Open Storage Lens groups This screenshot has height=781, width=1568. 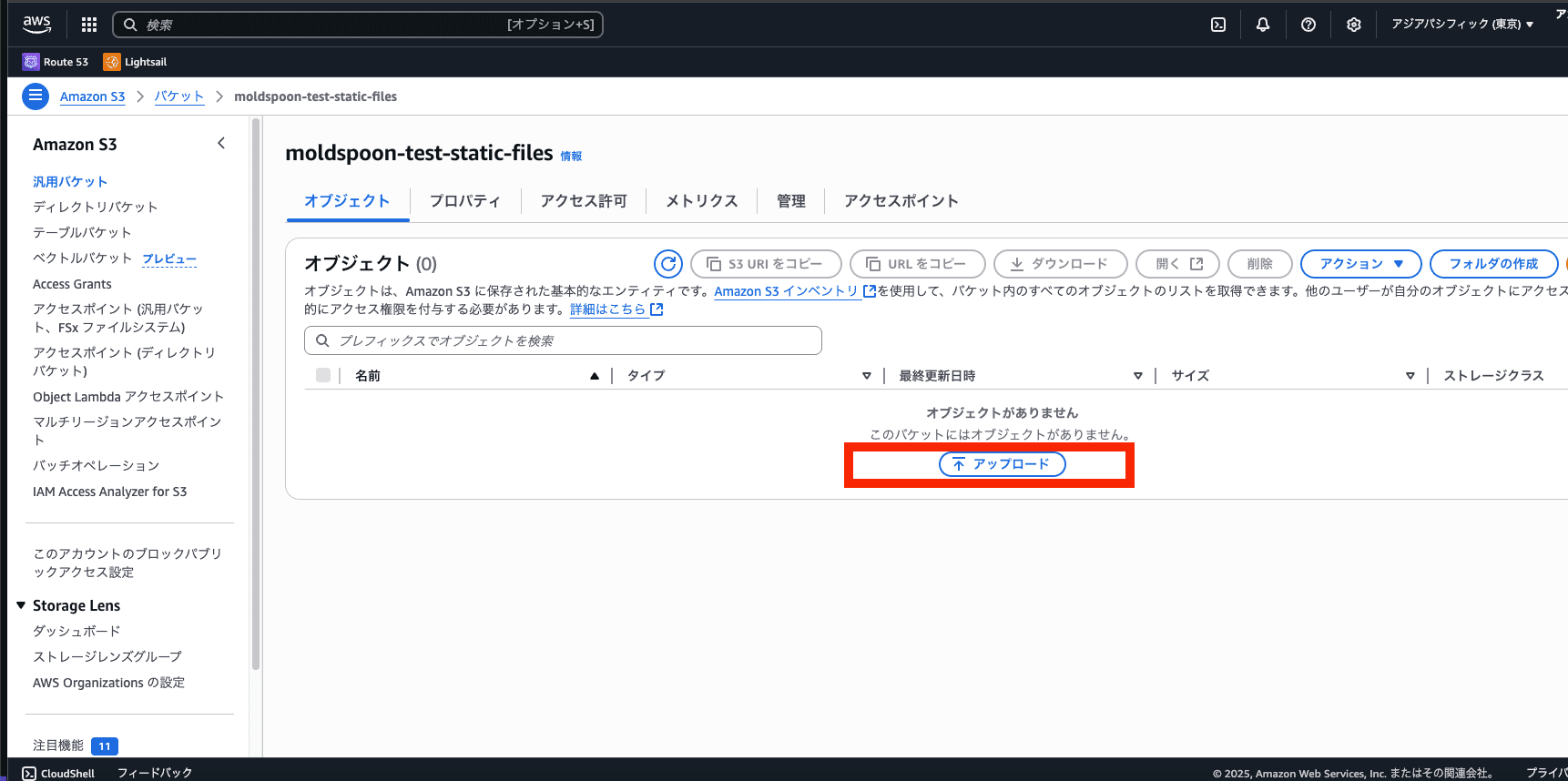point(107,656)
